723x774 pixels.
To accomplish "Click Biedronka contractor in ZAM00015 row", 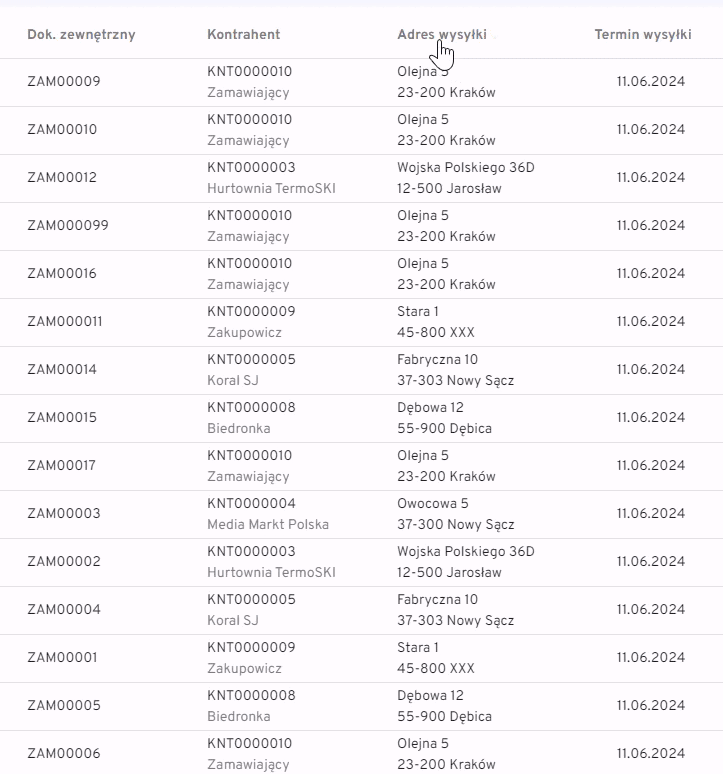I will click(x=239, y=429).
